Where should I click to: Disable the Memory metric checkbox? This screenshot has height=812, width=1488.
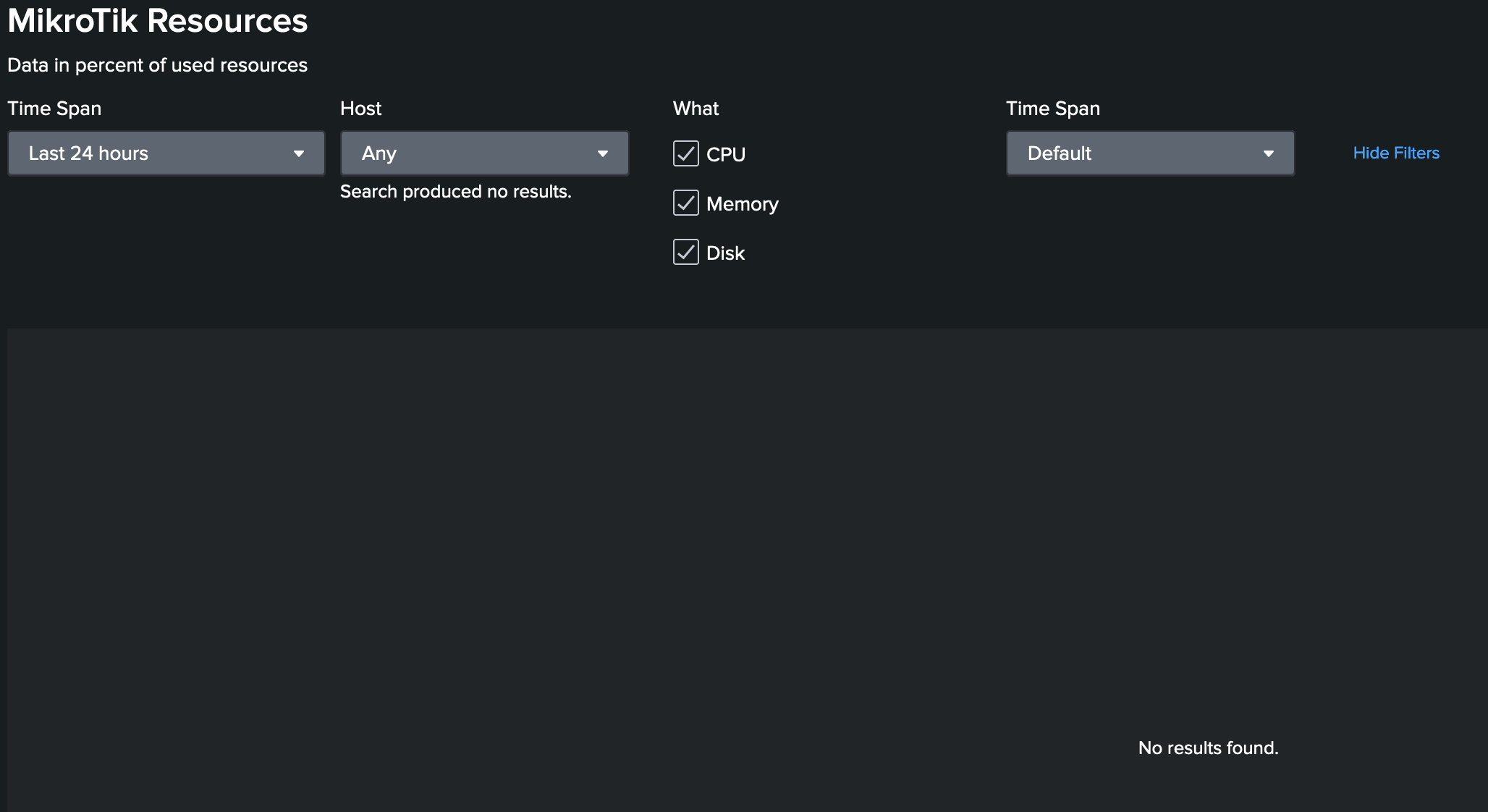[x=685, y=203]
